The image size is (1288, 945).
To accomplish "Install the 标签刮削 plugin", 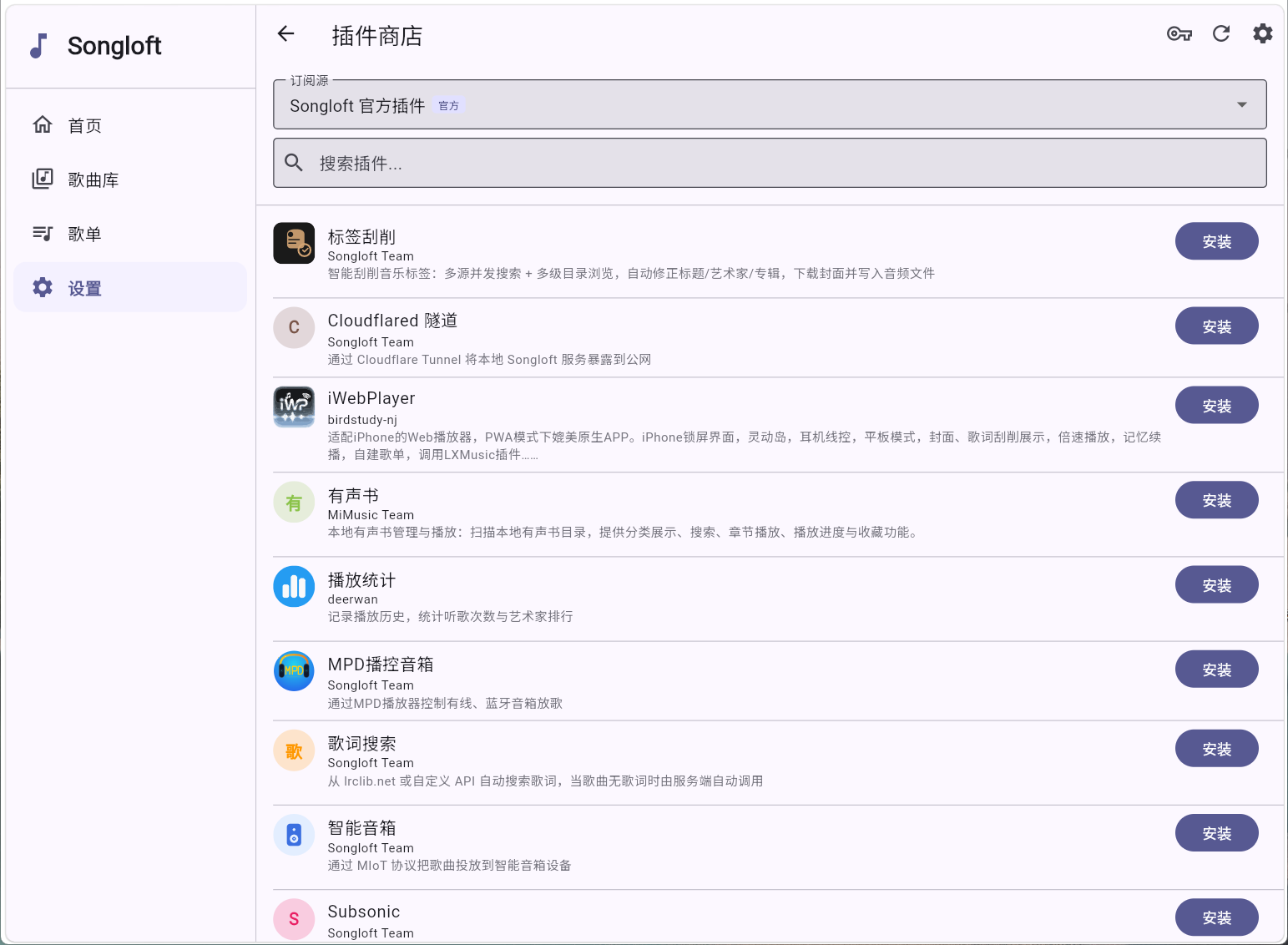I will [x=1217, y=241].
